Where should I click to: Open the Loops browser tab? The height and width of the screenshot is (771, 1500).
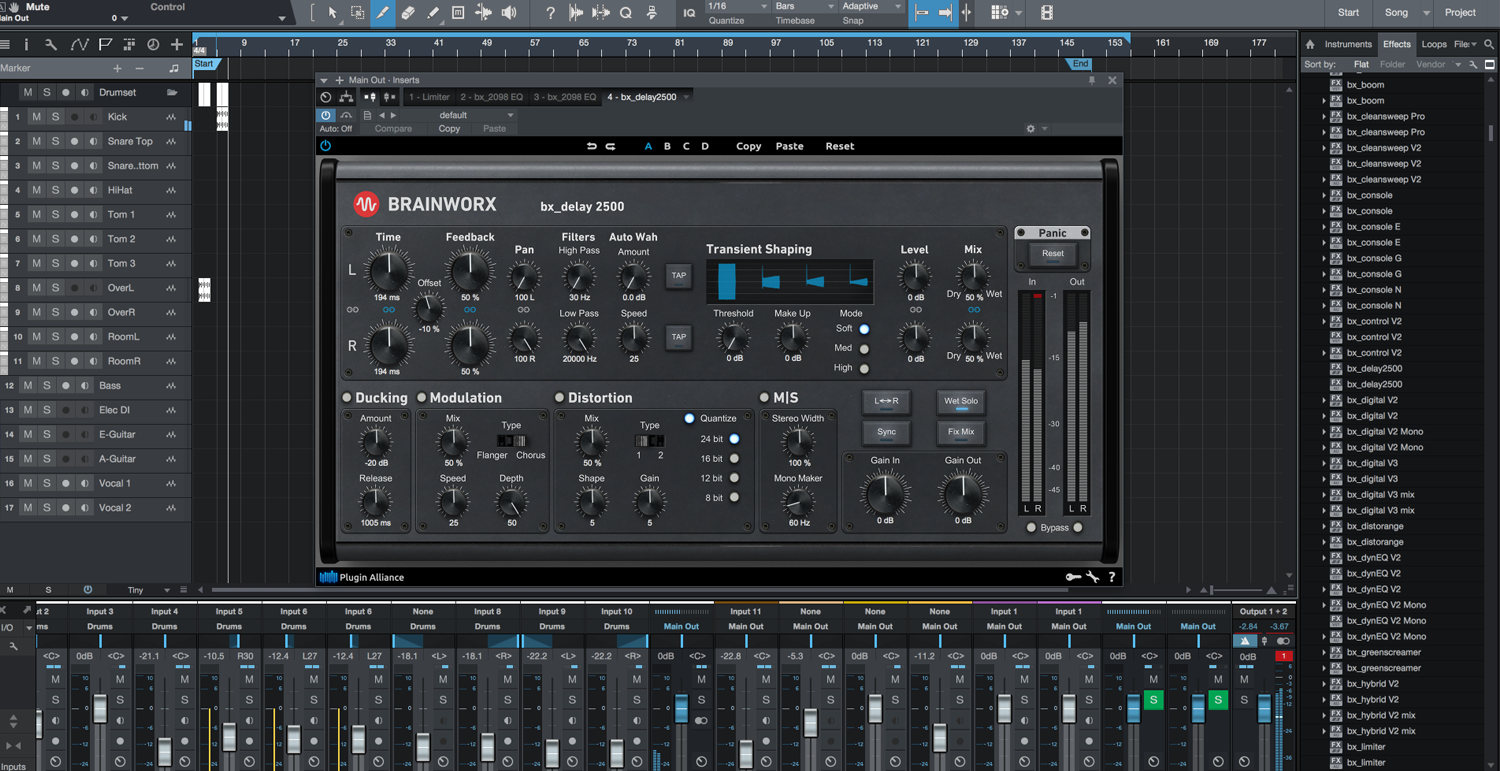tap(1434, 44)
